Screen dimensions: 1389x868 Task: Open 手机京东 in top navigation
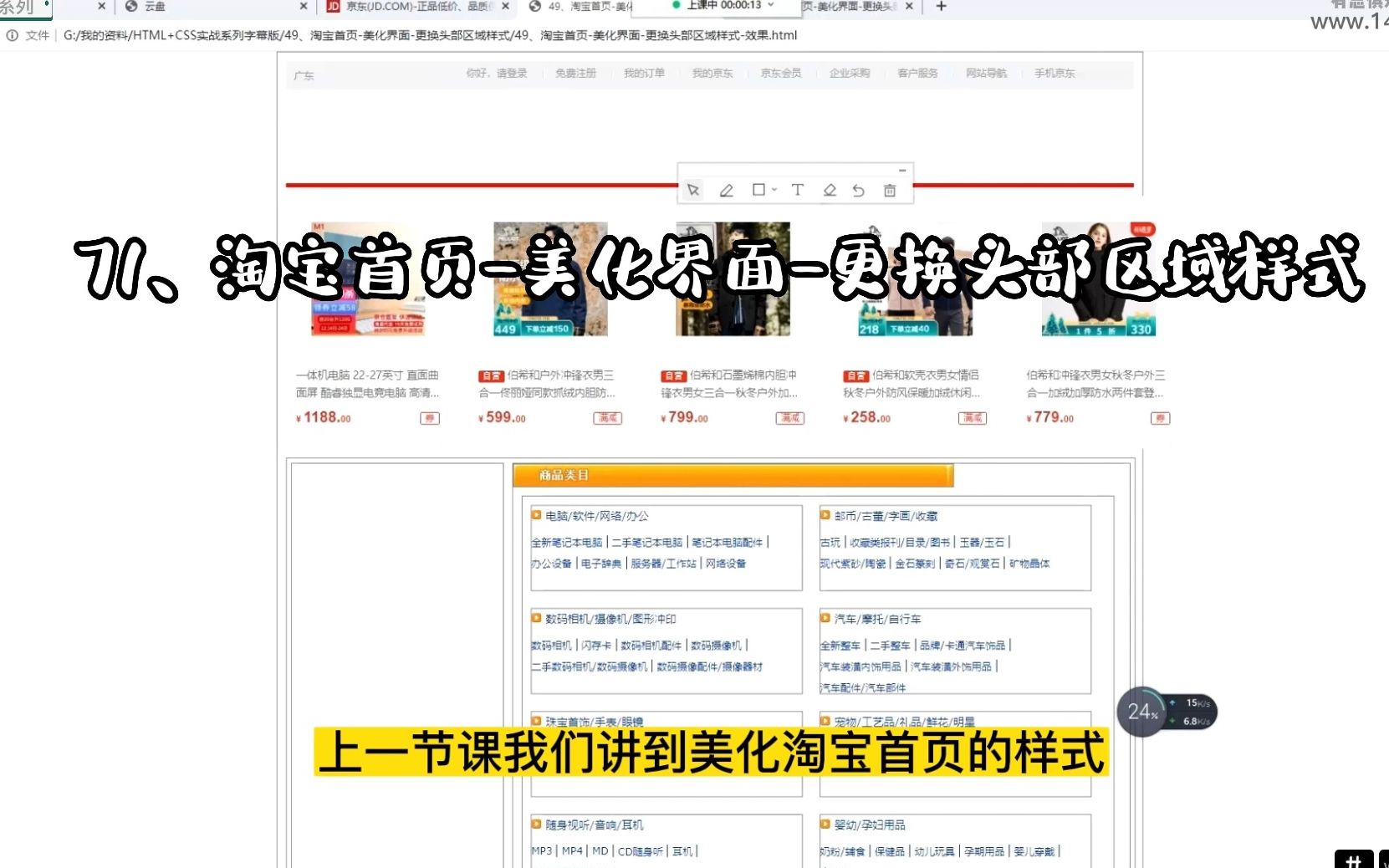coord(1055,74)
